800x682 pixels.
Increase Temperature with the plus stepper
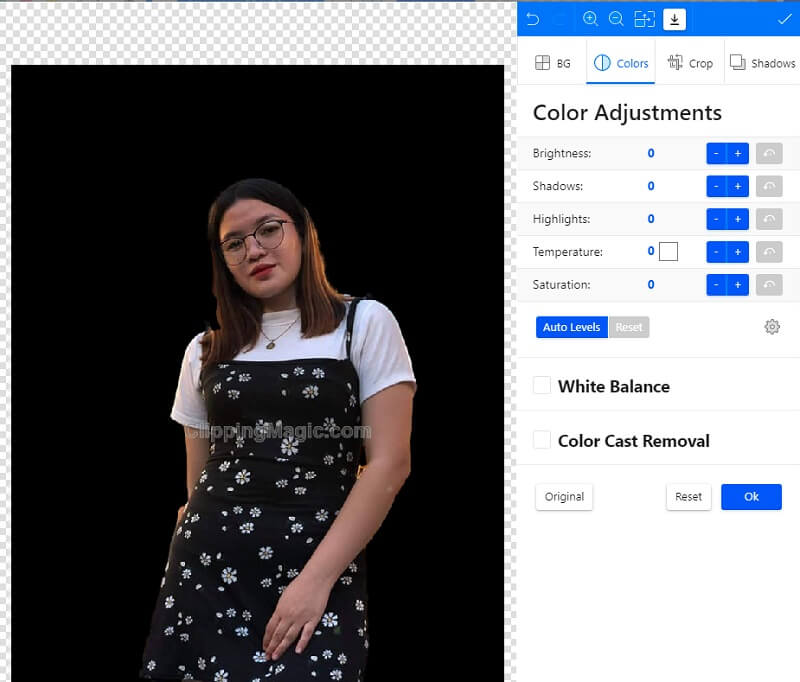739,251
